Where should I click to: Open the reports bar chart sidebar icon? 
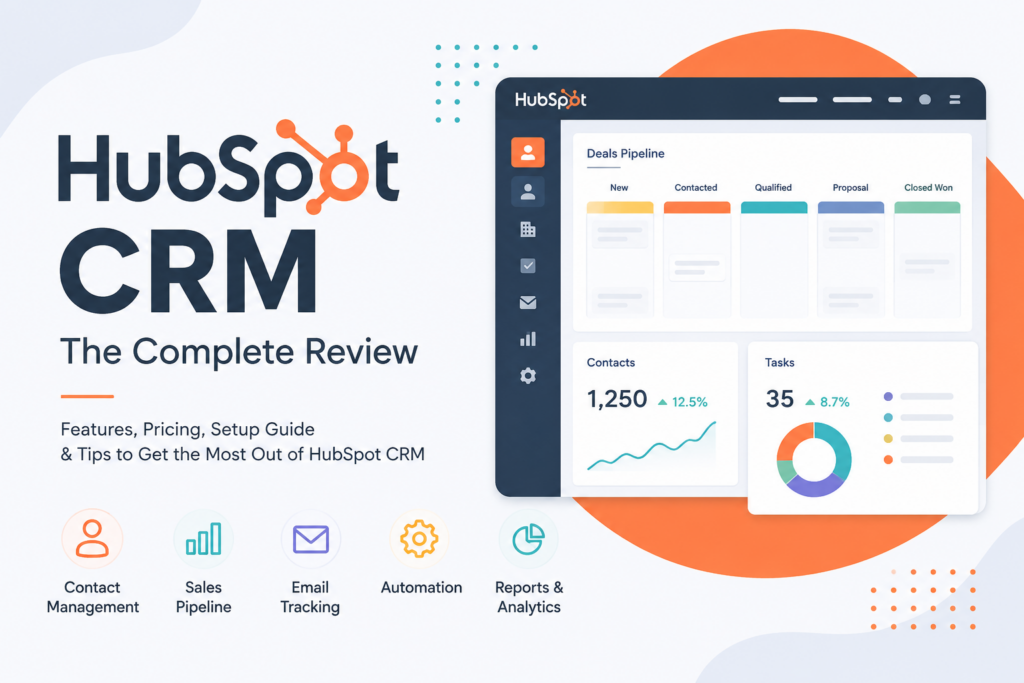528,339
